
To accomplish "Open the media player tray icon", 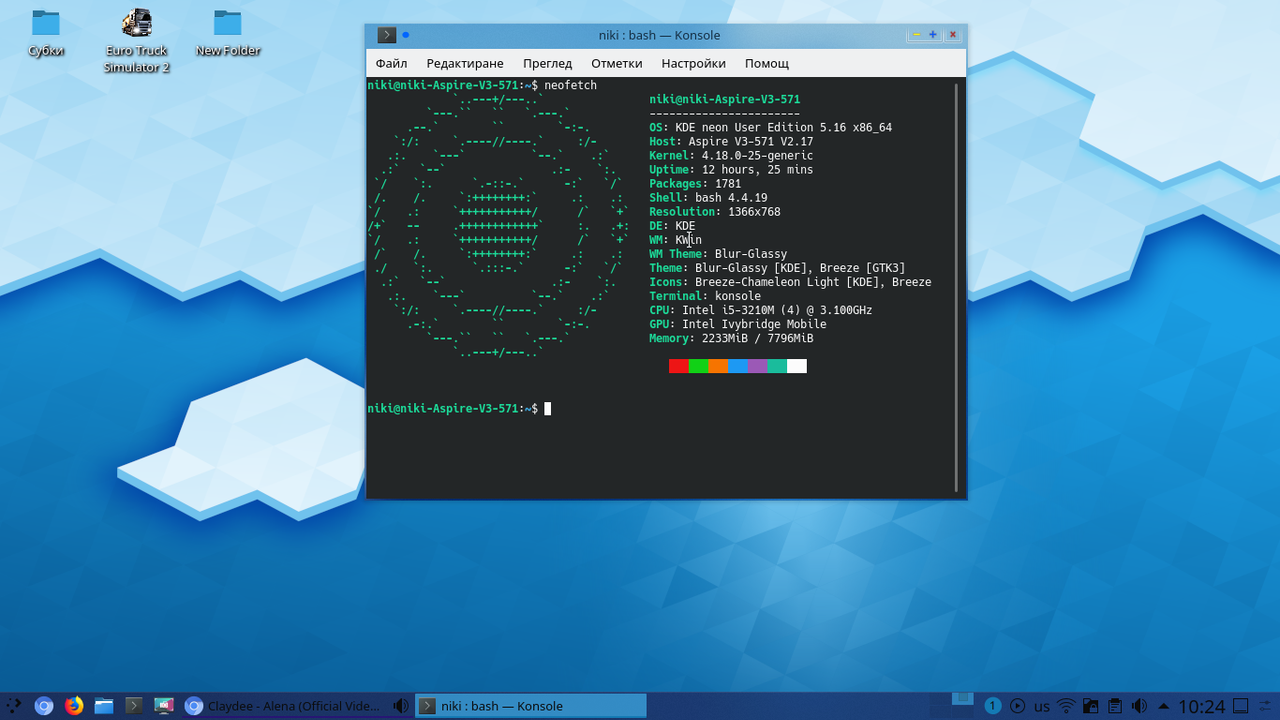I will [1018, 706].
